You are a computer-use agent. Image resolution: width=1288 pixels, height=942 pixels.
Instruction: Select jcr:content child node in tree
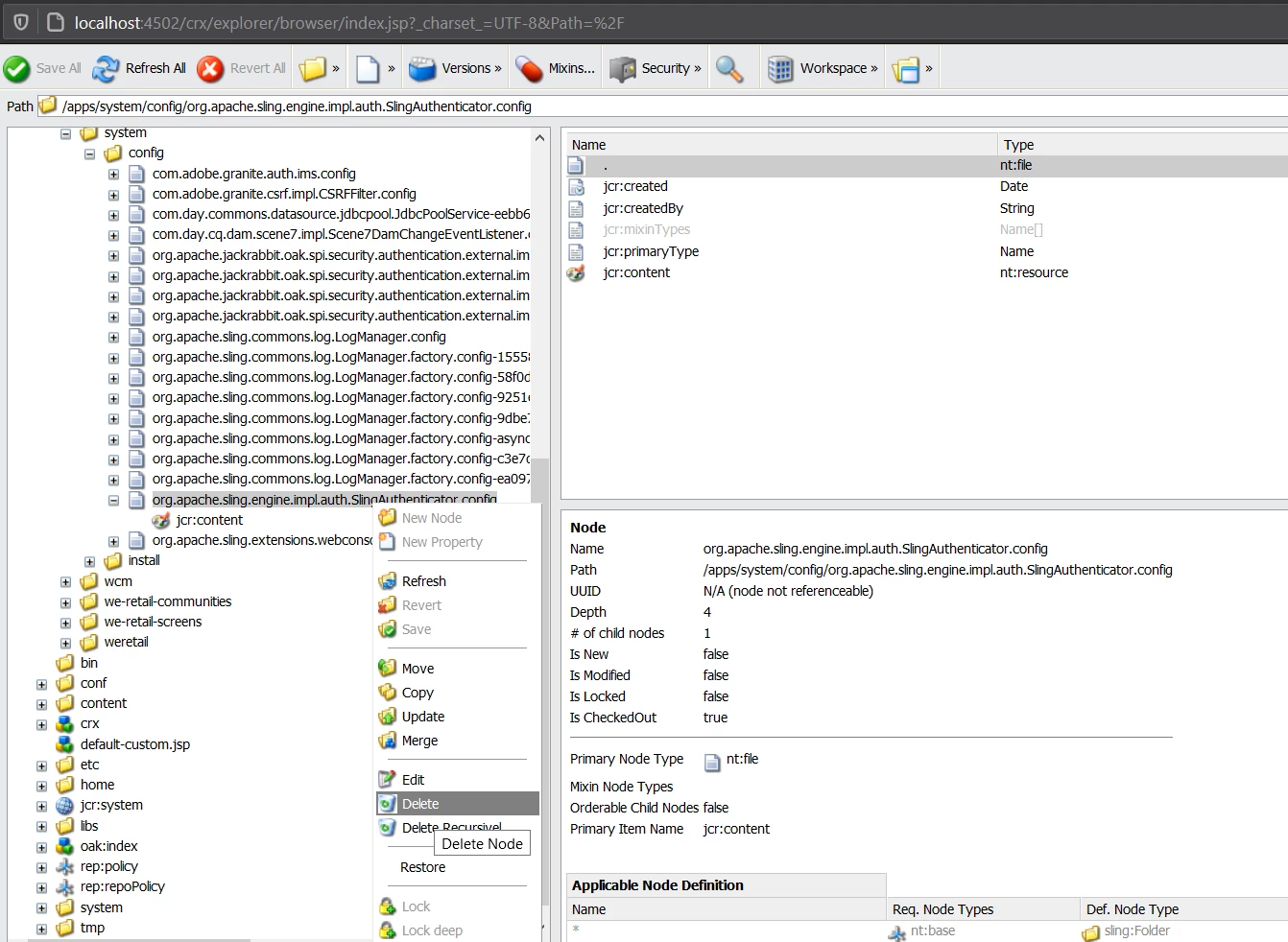[209, 520]
